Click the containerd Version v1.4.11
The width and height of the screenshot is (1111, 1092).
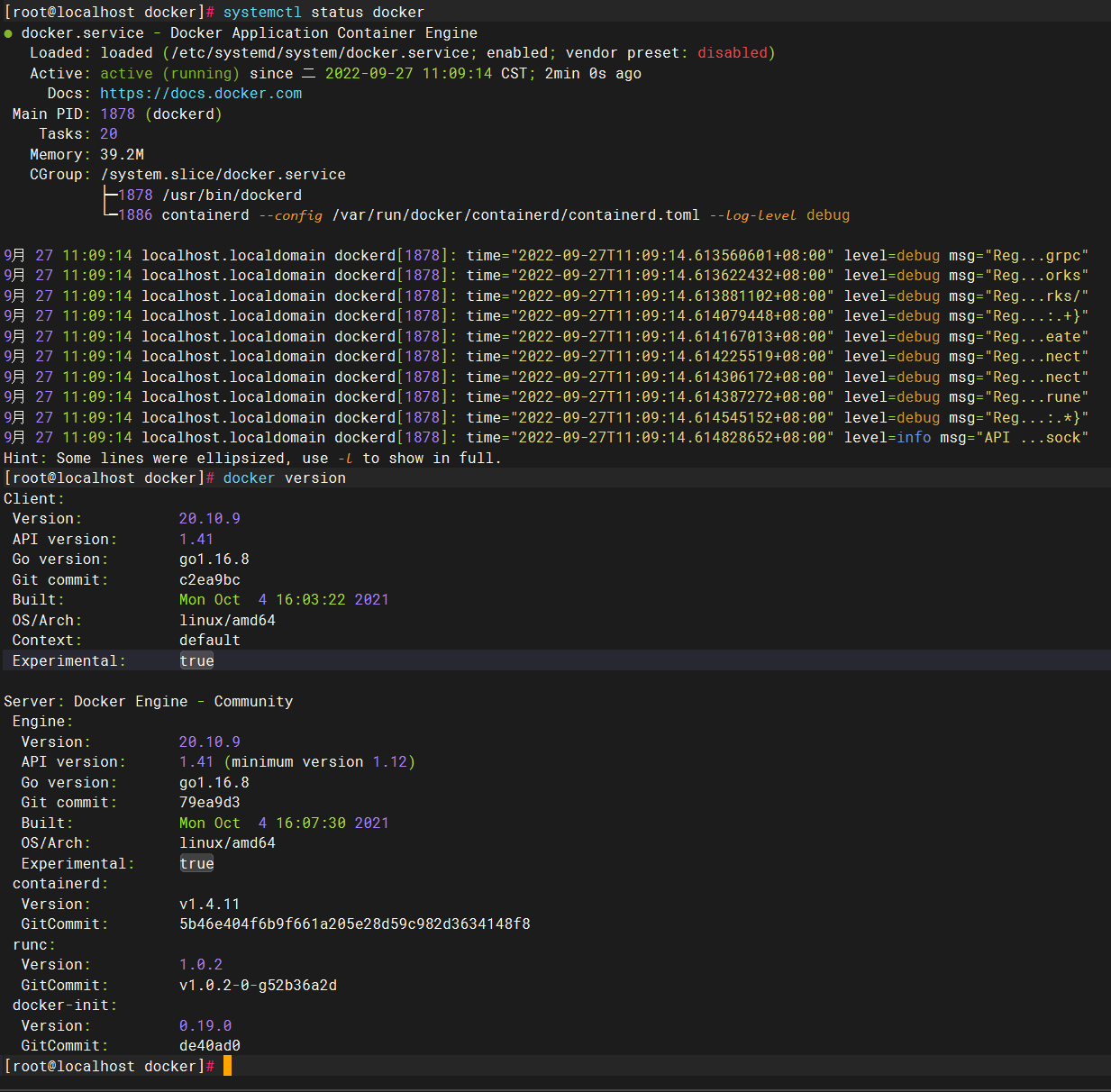tap(210, 905)
